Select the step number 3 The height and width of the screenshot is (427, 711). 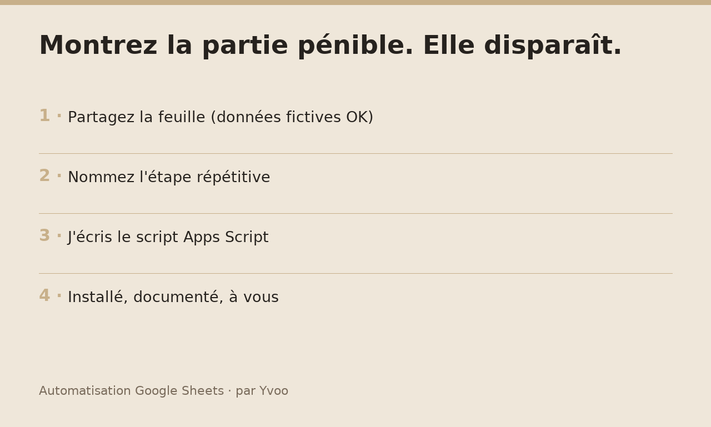pos(44,235)
